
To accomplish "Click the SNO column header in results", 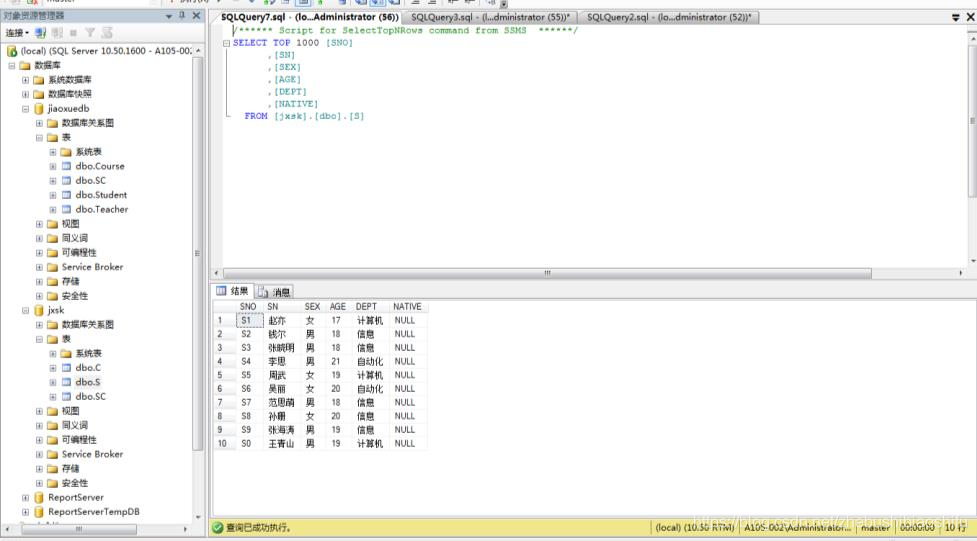I will click(247, 307).
